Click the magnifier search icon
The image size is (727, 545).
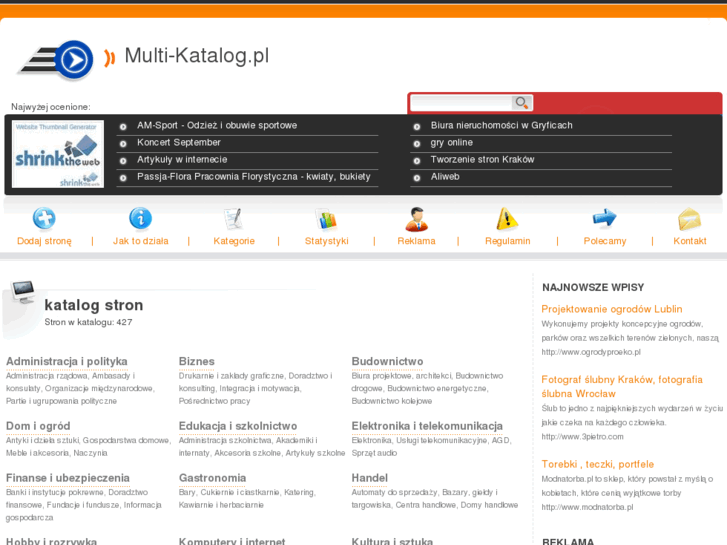pos(522,103)
